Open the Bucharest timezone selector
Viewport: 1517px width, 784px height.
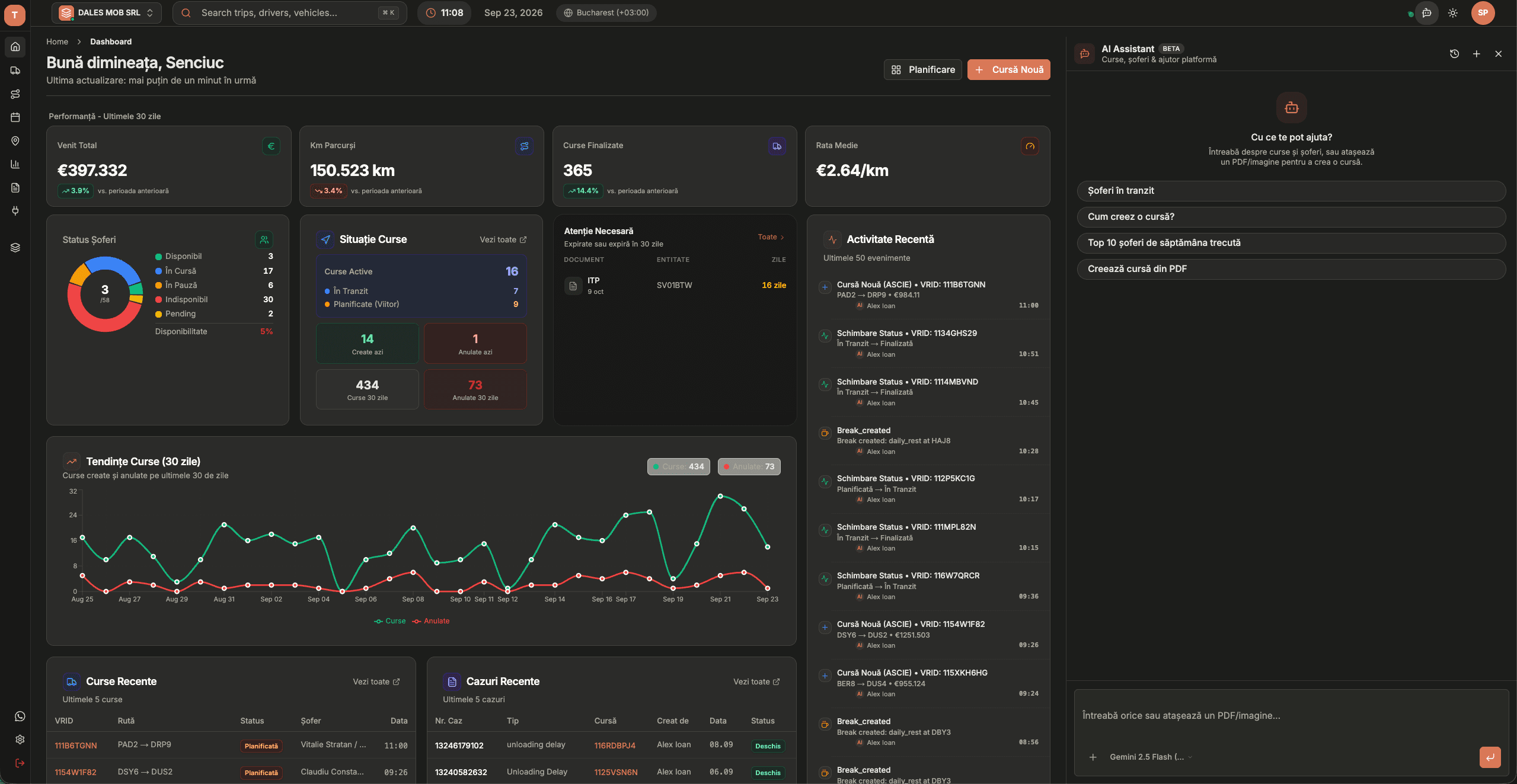click(606, 13)
